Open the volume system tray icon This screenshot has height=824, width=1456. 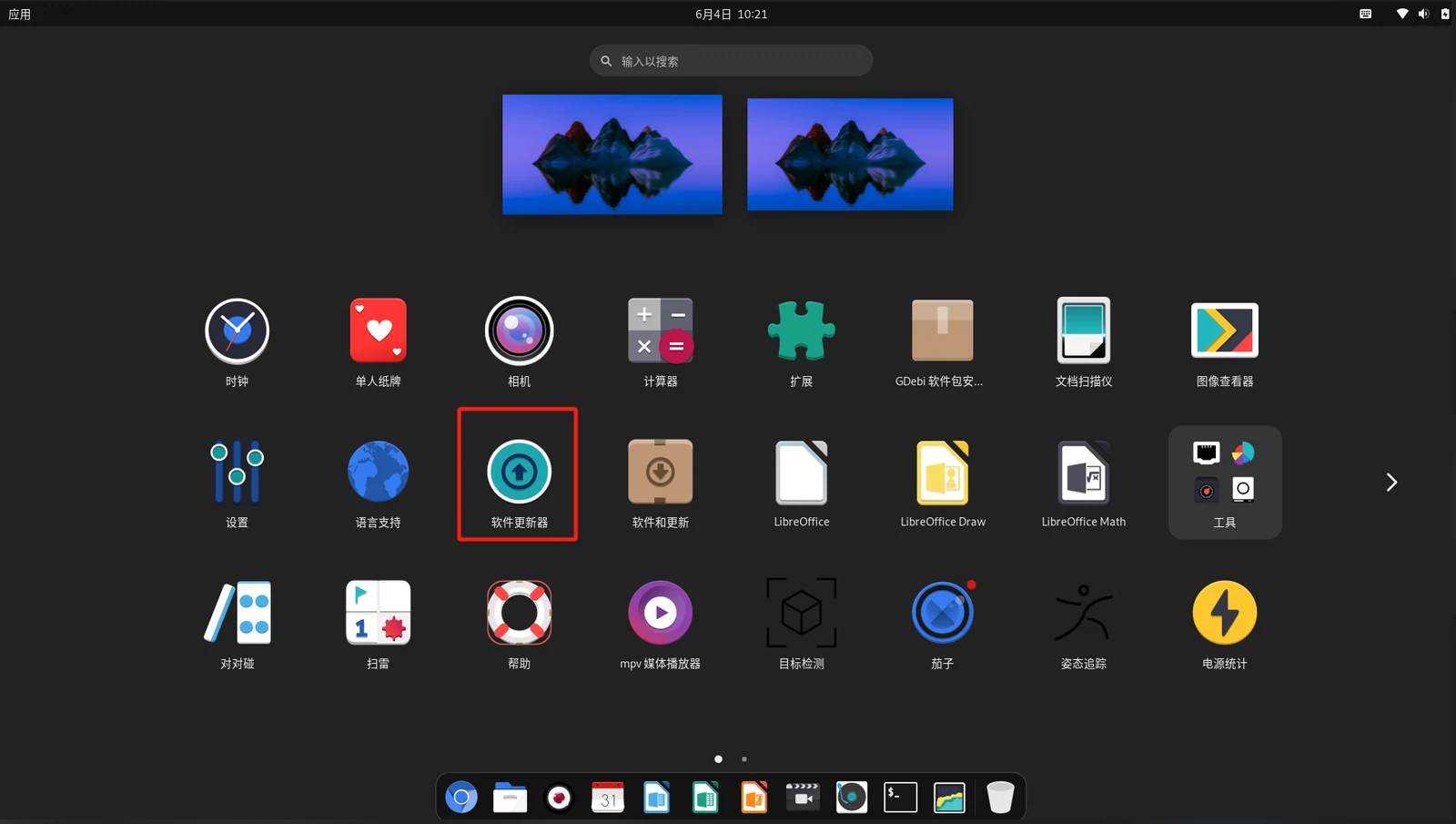click(1423, 14)
